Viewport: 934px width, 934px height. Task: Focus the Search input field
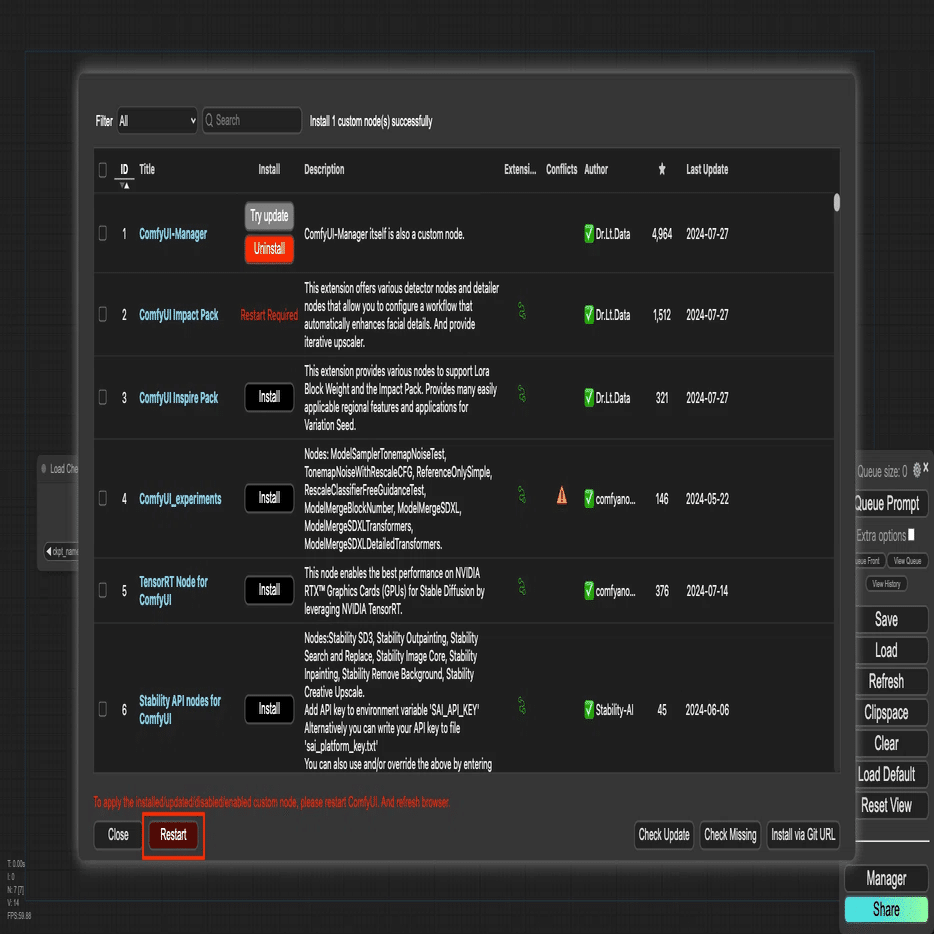tap(252, 120)
